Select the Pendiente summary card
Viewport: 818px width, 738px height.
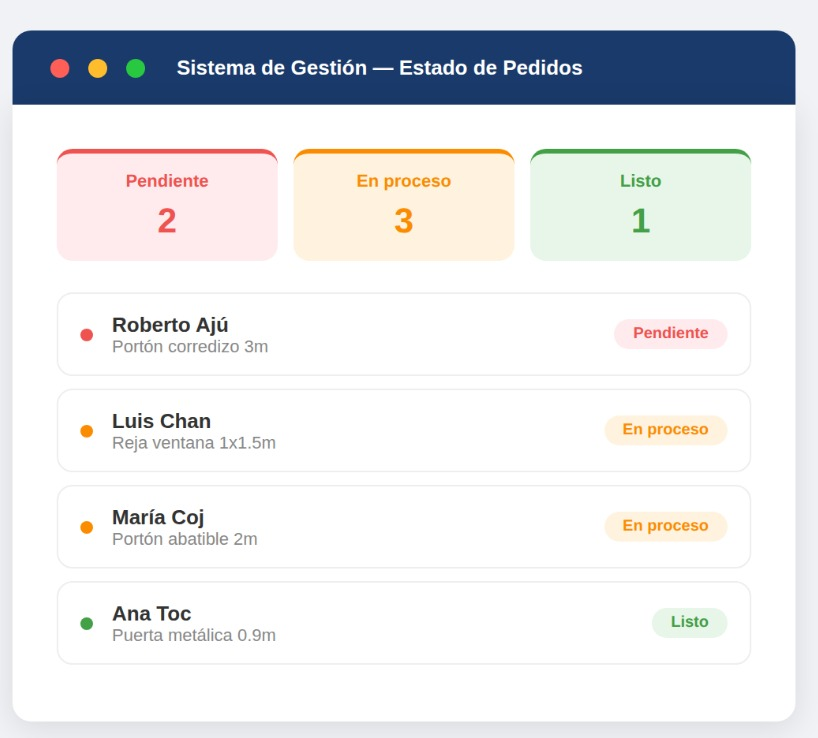167,205
